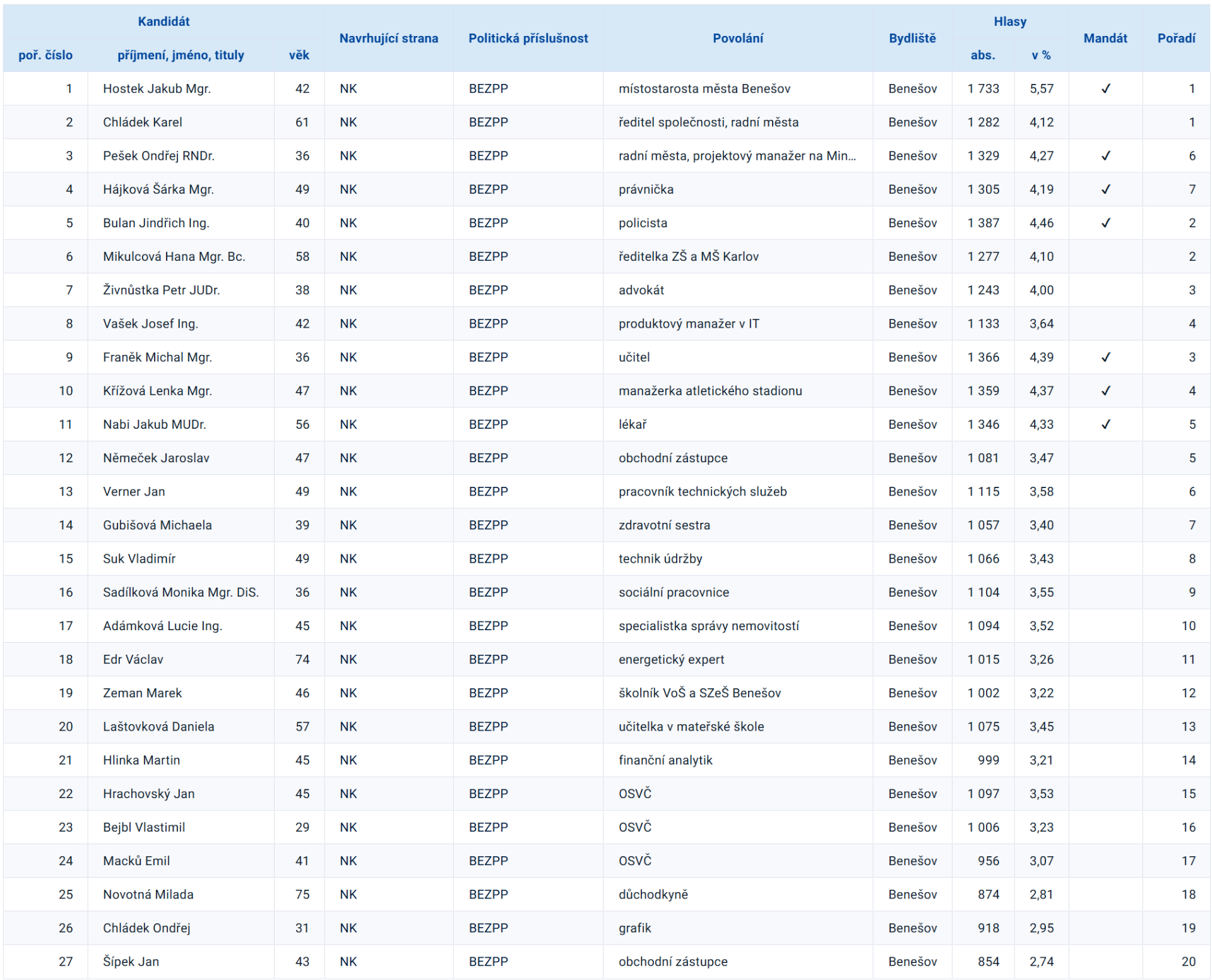Screen dimensions: 1212x980
Task: Click the mandate checkmark in Franěk Michal's row
Action: pos(1105,357)
